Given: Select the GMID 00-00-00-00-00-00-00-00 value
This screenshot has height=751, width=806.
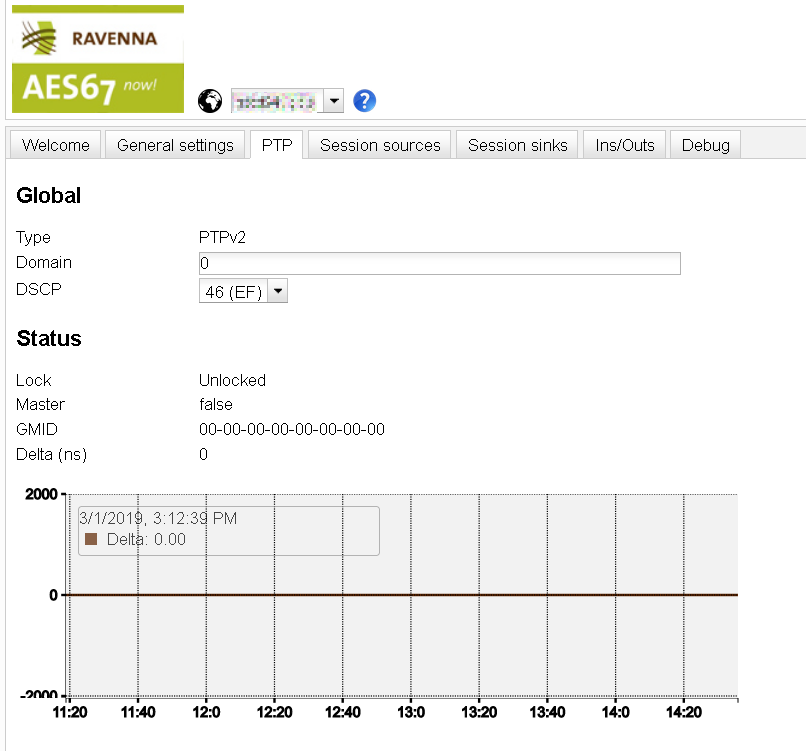Looking at the screenshot, I should [x=292, y=429].
